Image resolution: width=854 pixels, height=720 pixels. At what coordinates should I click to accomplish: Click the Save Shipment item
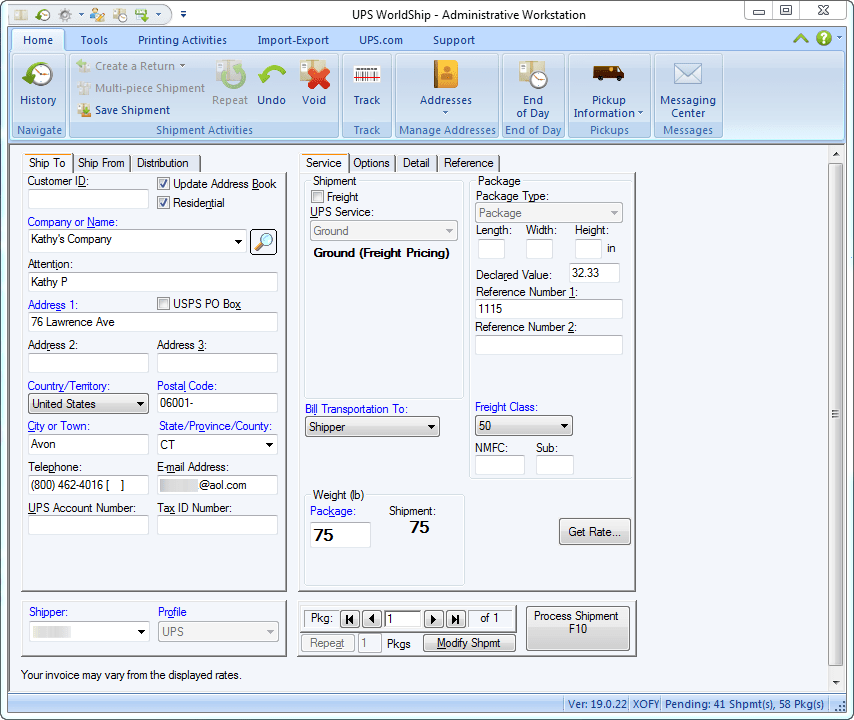click(124, 110)
